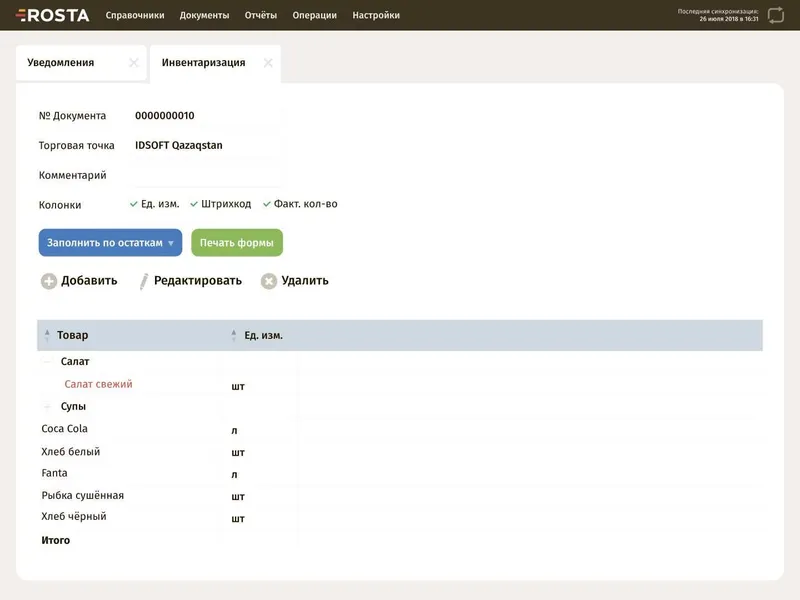Select the Салат свежий item
Screen dimensions: 800x600
coord(98,384)
